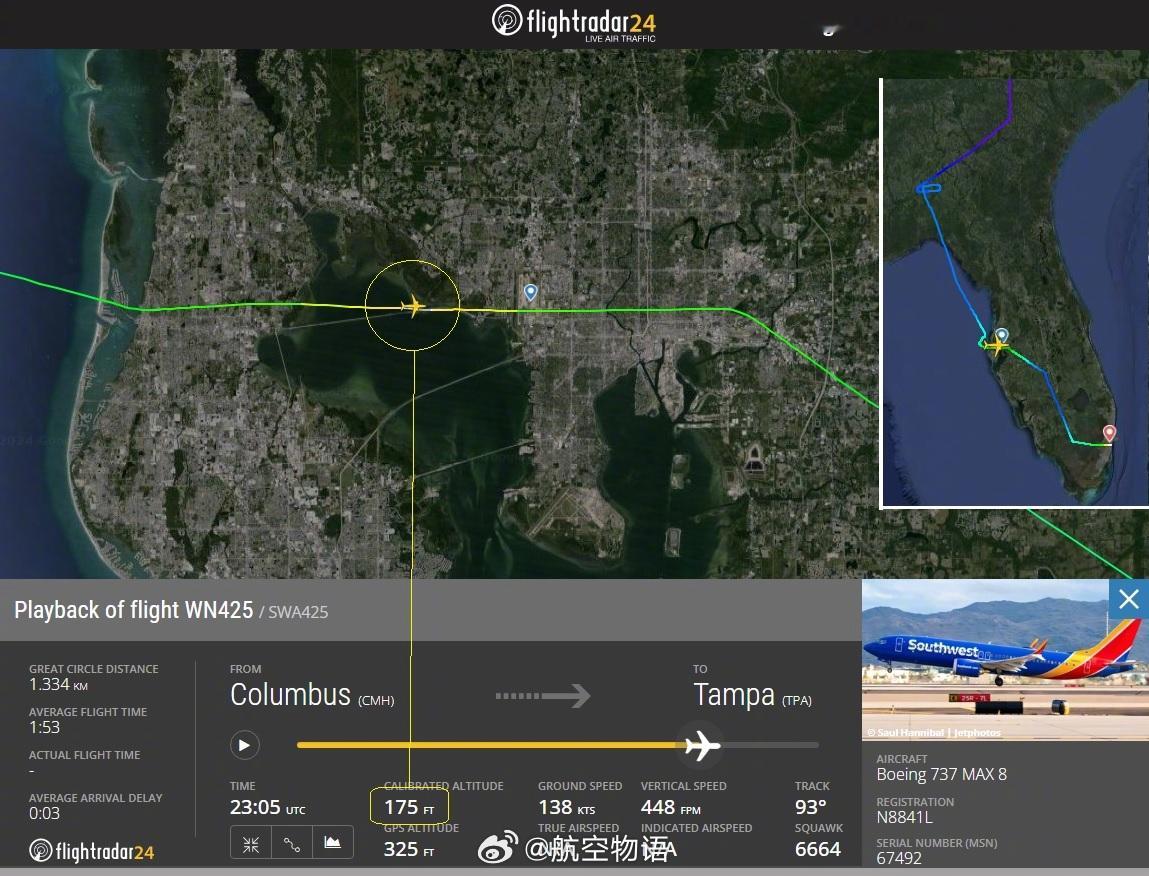1149x876 pixels.
Task: Select the vertical speed value 448 FPM
Action: coord(670,807)
